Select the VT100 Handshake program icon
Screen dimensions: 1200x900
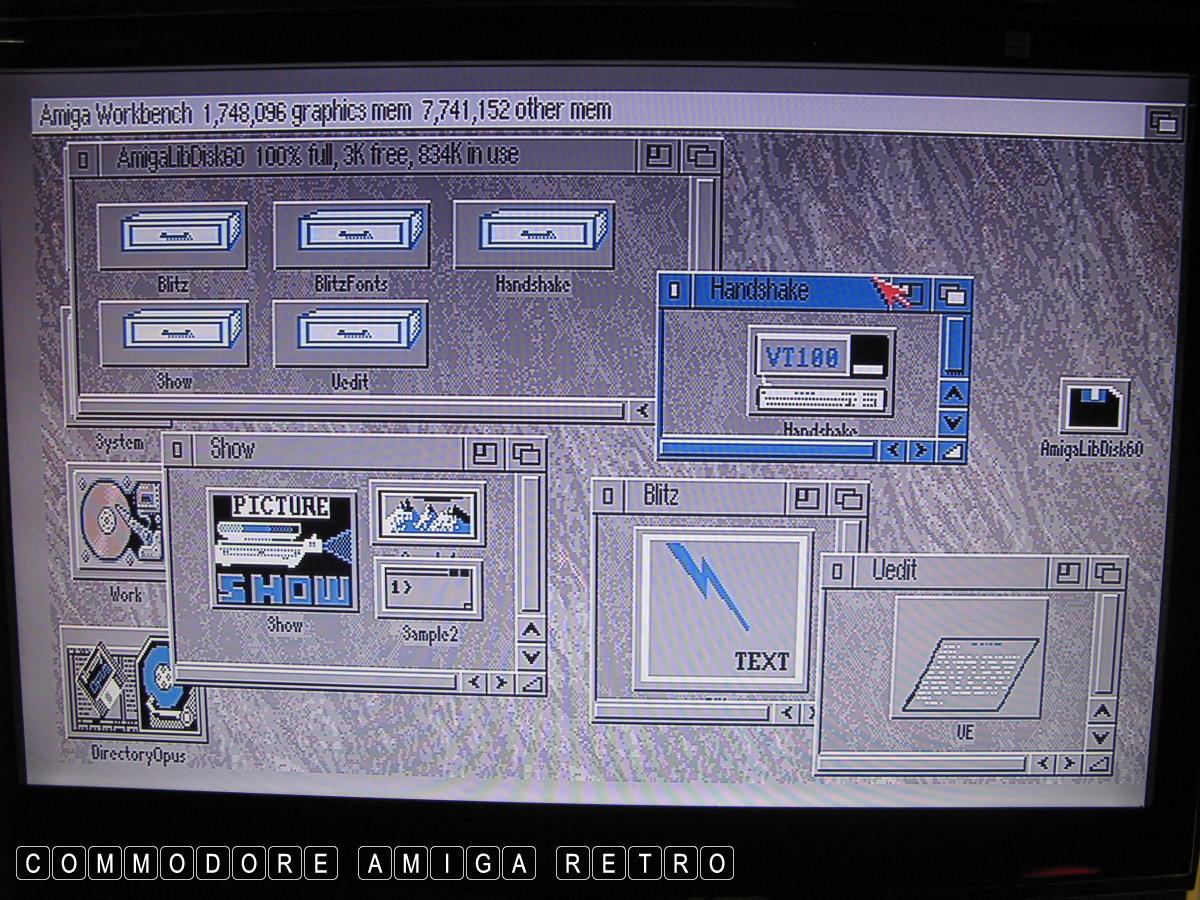coord(821,372)
